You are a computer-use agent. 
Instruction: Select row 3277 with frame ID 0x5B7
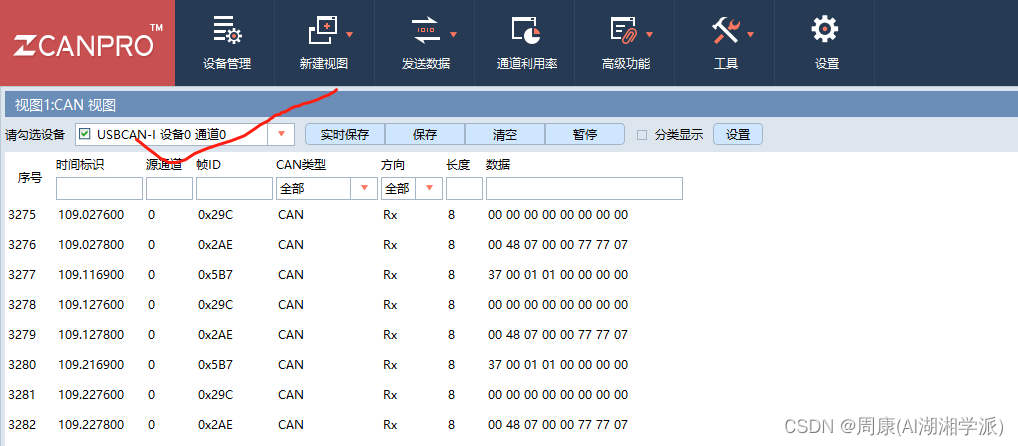pos(216,274)
